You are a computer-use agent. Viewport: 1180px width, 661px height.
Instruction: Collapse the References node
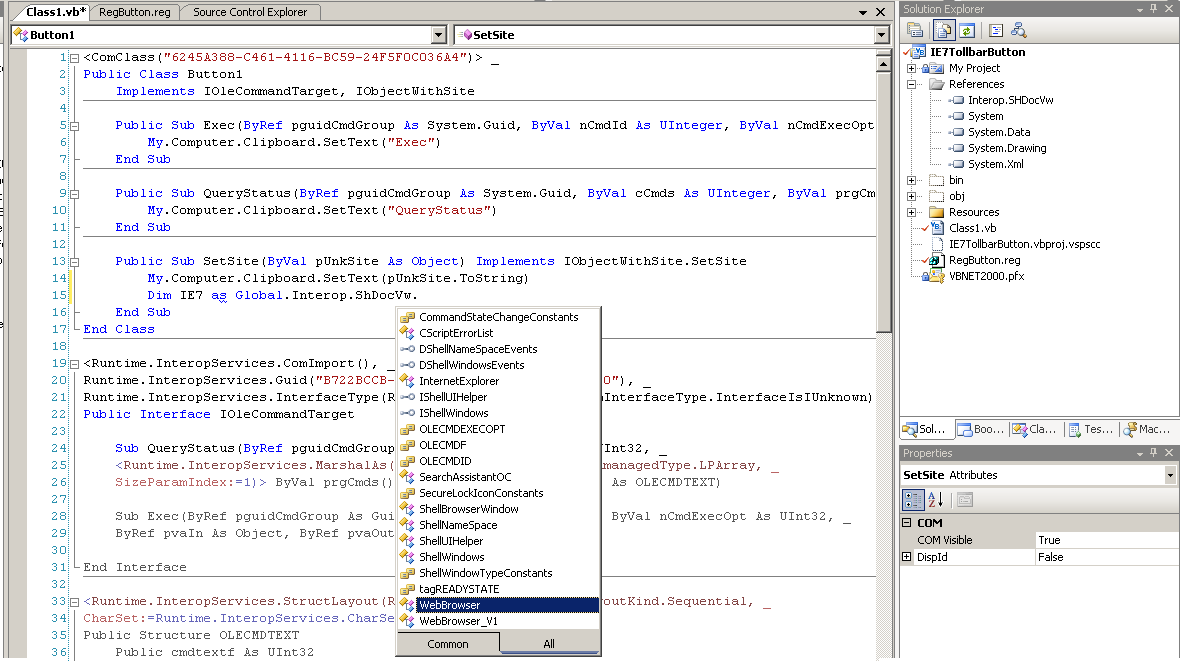[x=911, y=84]
